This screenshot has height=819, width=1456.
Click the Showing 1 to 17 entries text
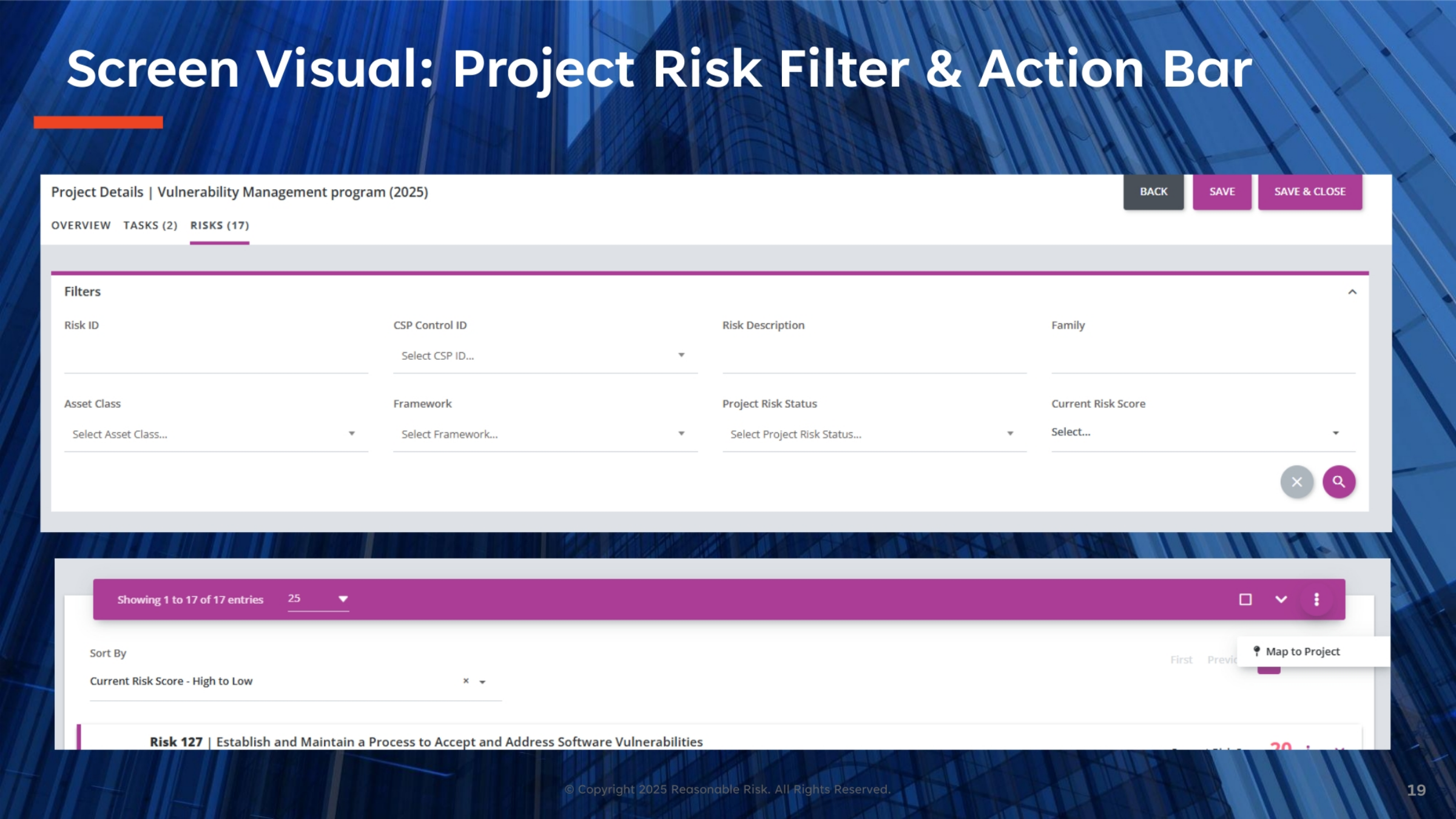(x=190, y=599)
